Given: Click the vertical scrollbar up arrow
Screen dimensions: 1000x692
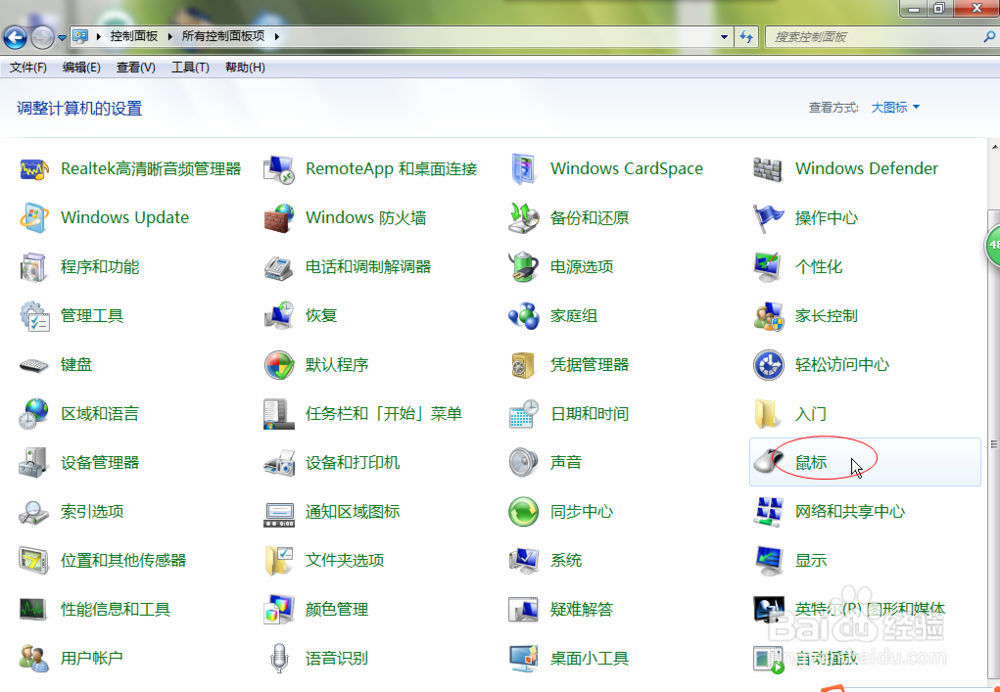Looking at the screenshot, I should 995,147.
